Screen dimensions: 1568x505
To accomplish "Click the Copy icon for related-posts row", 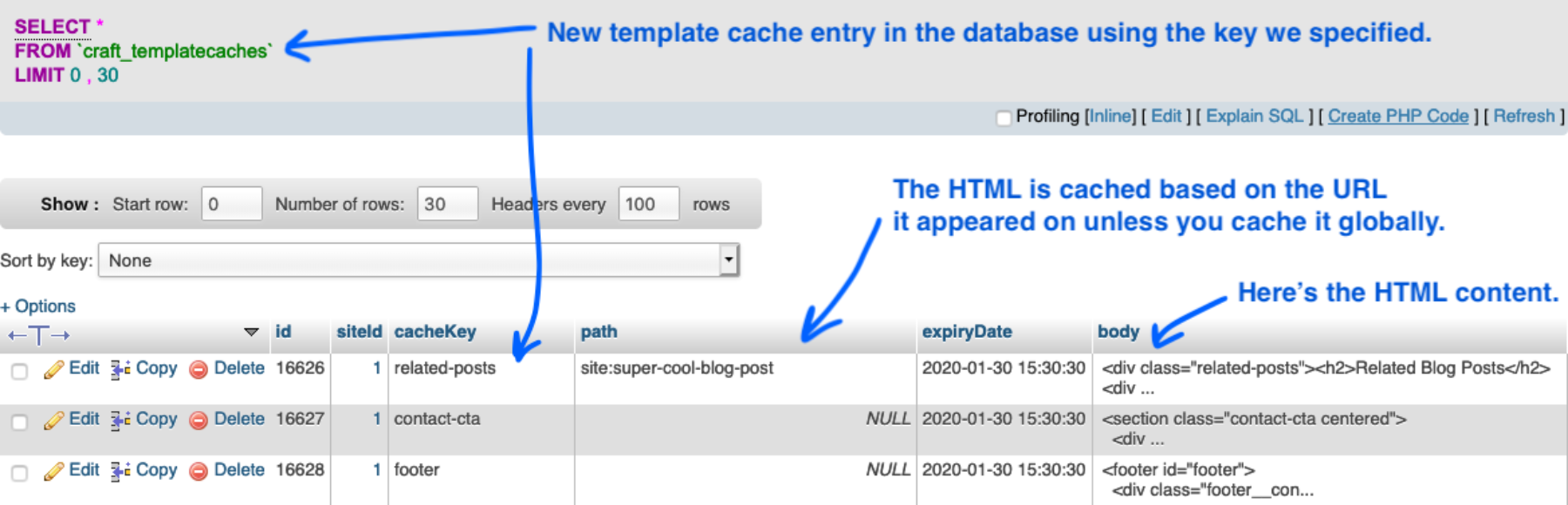I will click(120, 370).
